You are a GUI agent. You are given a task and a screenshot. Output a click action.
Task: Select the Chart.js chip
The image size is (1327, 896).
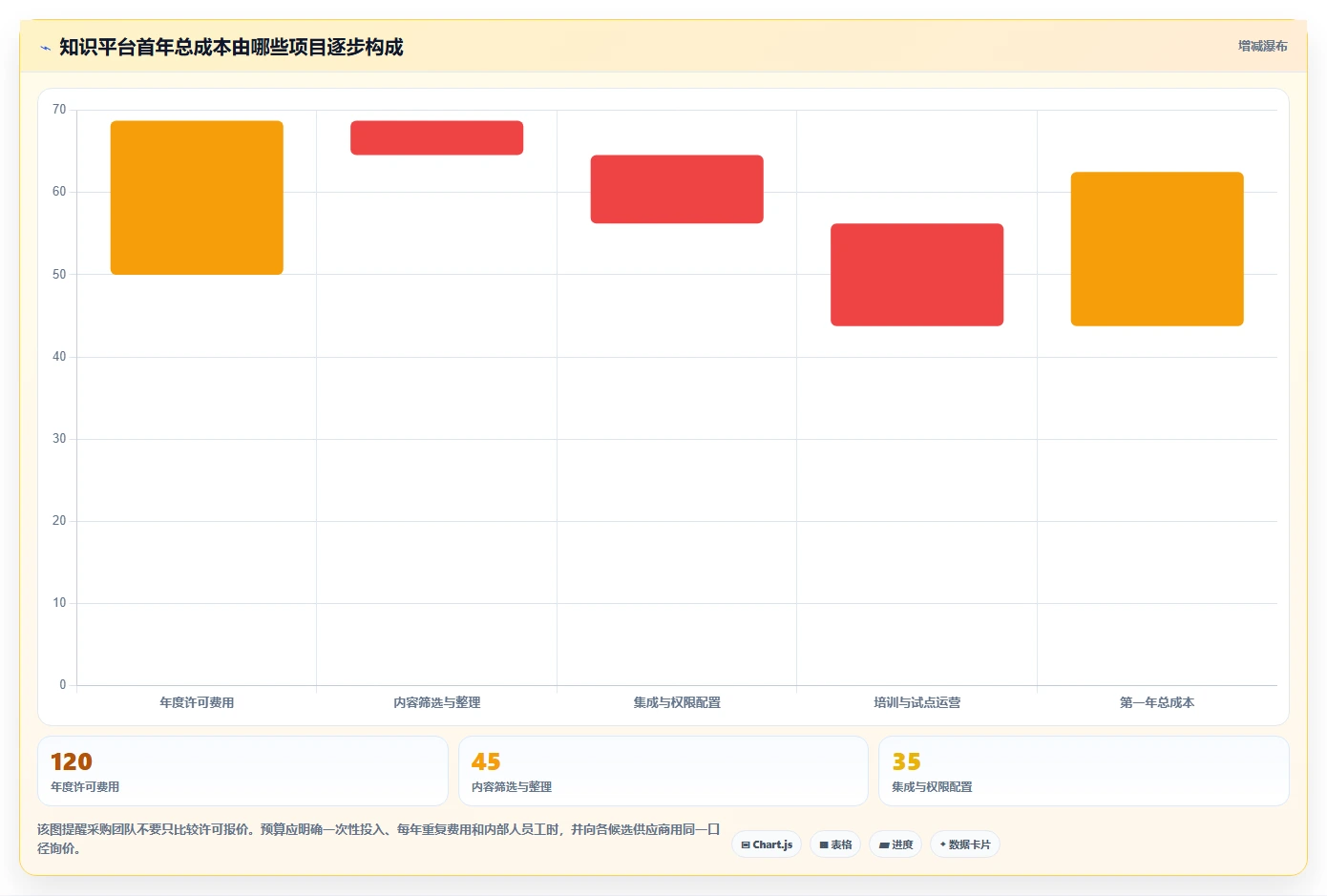[767, 844]
